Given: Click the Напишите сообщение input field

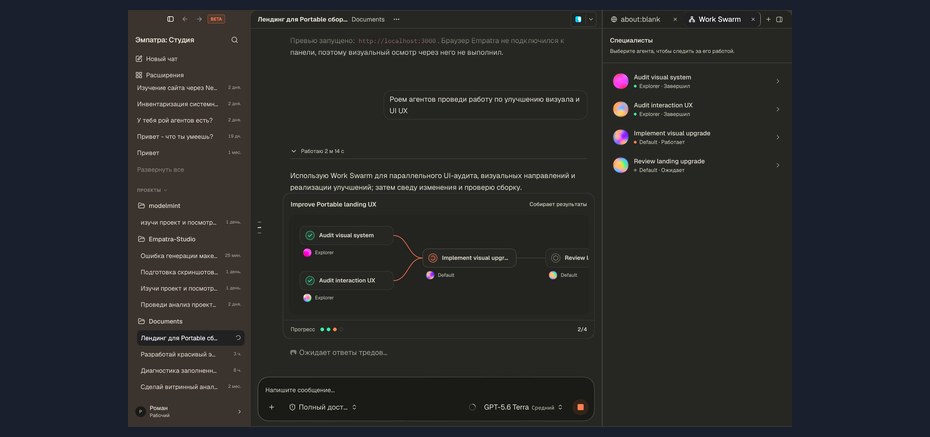Looking at the screenshot, I should pyautogui.click(x=425, y=390).
